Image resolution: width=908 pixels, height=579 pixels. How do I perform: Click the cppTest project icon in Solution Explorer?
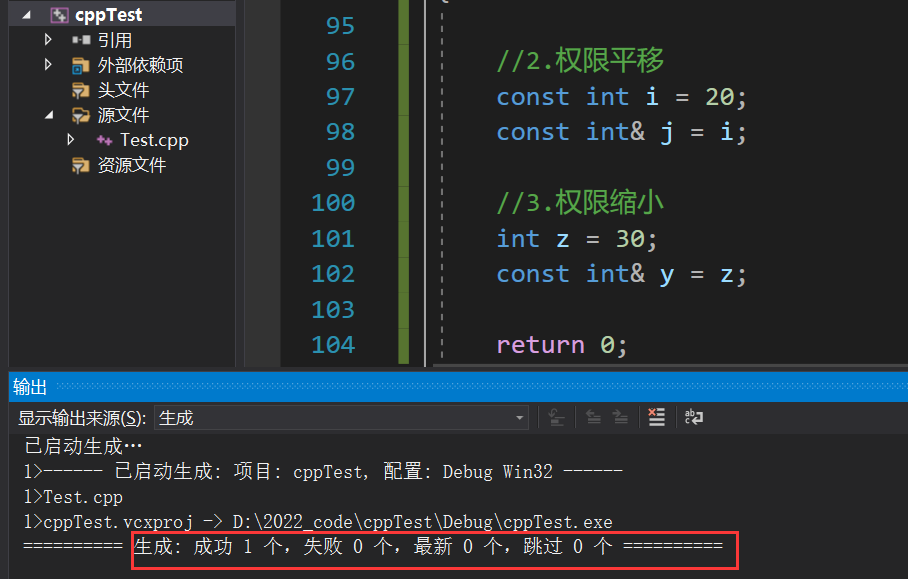tap(59, 14)
